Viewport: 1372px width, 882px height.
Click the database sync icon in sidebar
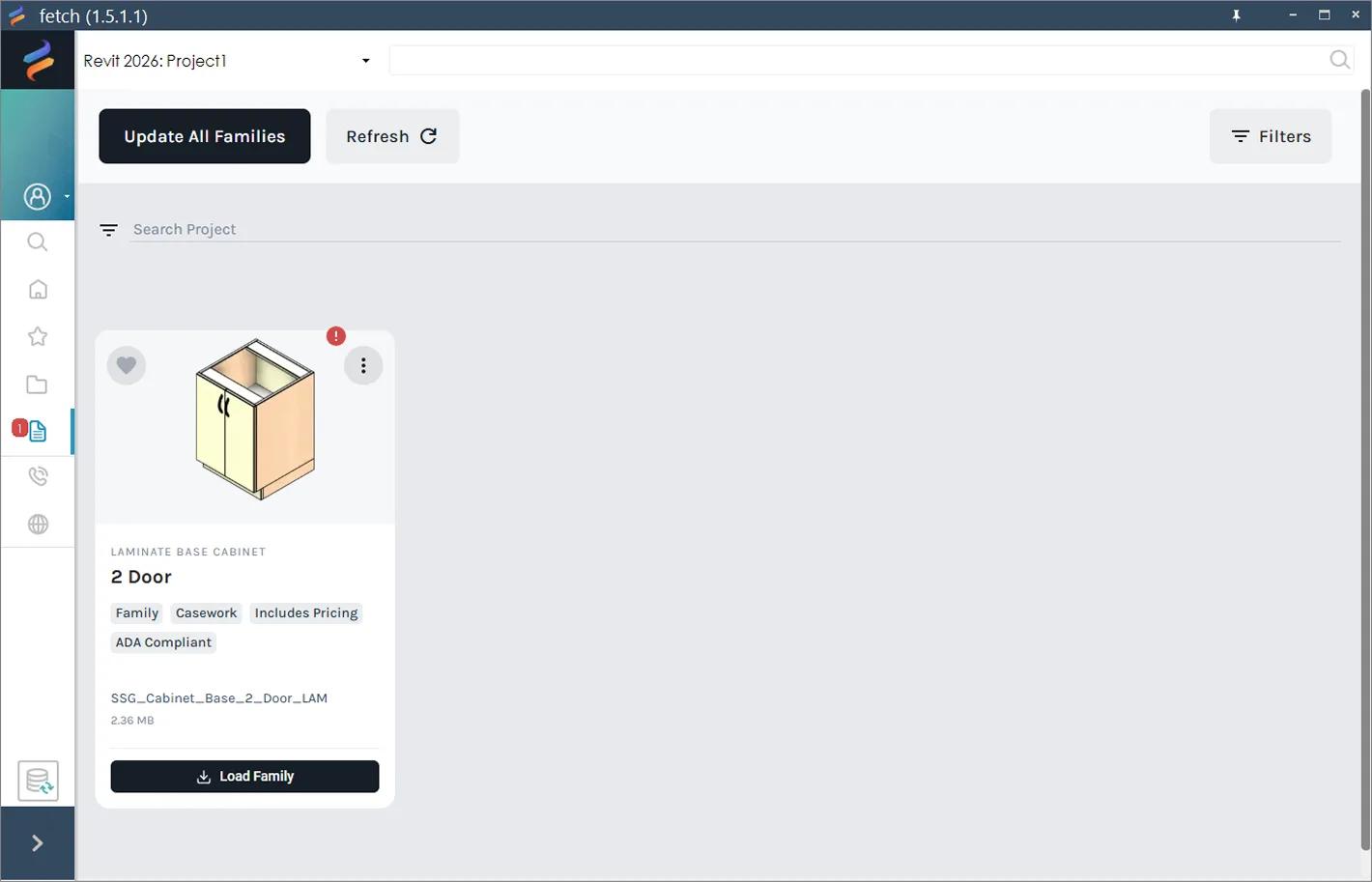click(39, 781)
